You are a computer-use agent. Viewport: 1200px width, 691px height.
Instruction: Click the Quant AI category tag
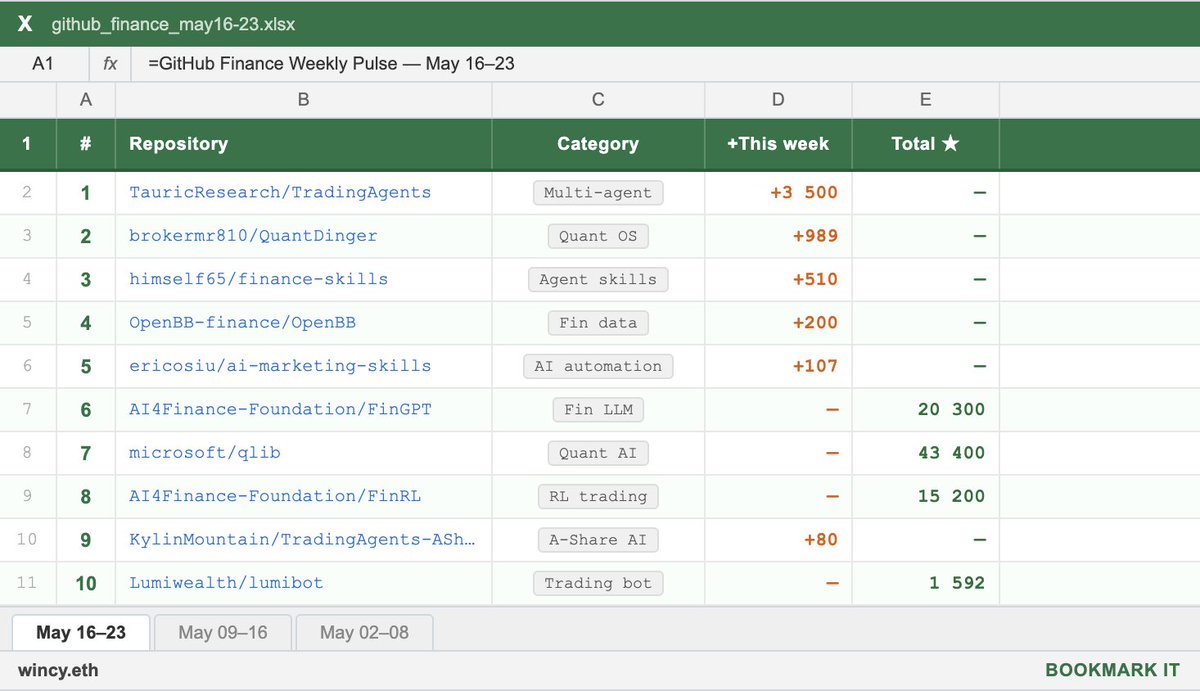coord(598,453)
